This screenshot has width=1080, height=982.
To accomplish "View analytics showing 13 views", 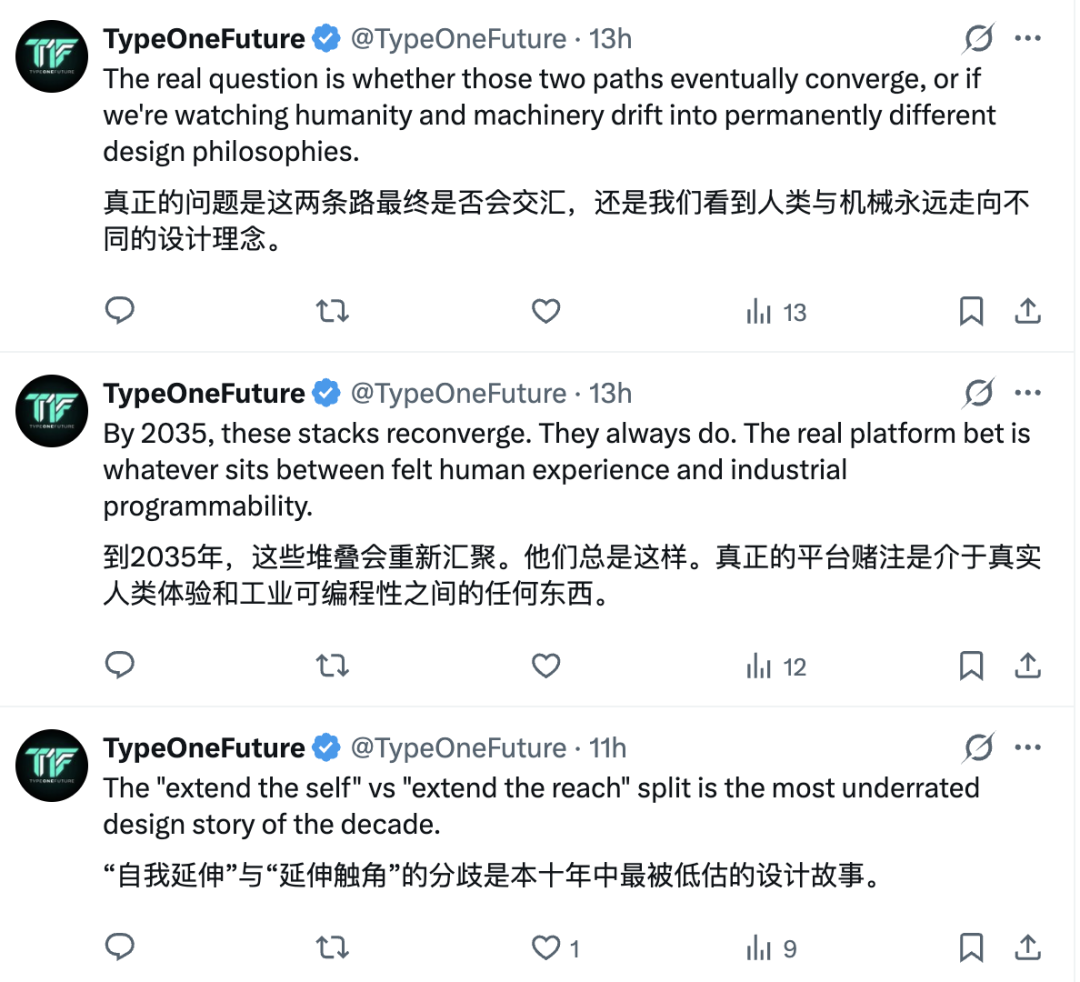I will click(x=776, y=313).
